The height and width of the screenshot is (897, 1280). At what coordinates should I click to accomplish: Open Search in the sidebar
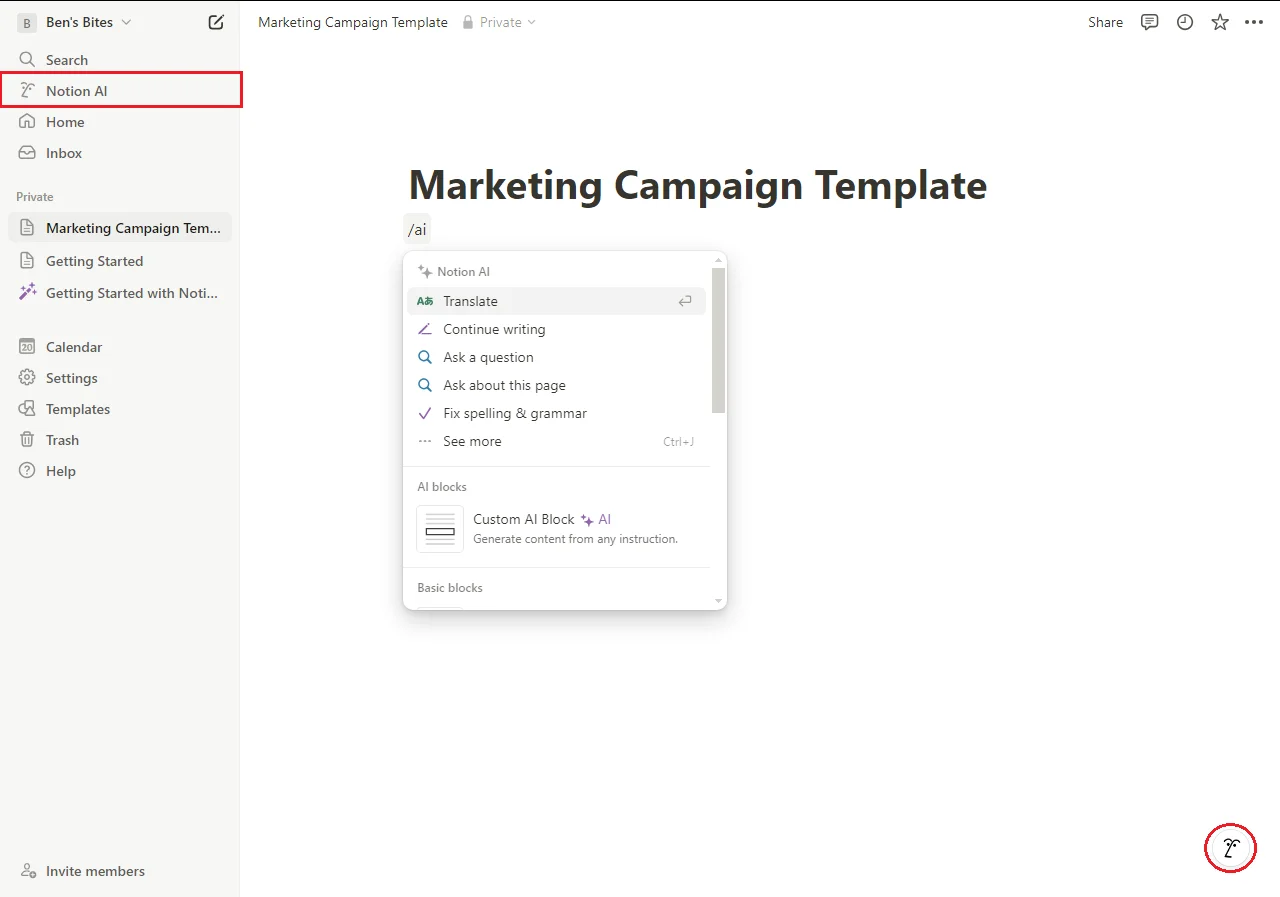(x=120, y=60)
